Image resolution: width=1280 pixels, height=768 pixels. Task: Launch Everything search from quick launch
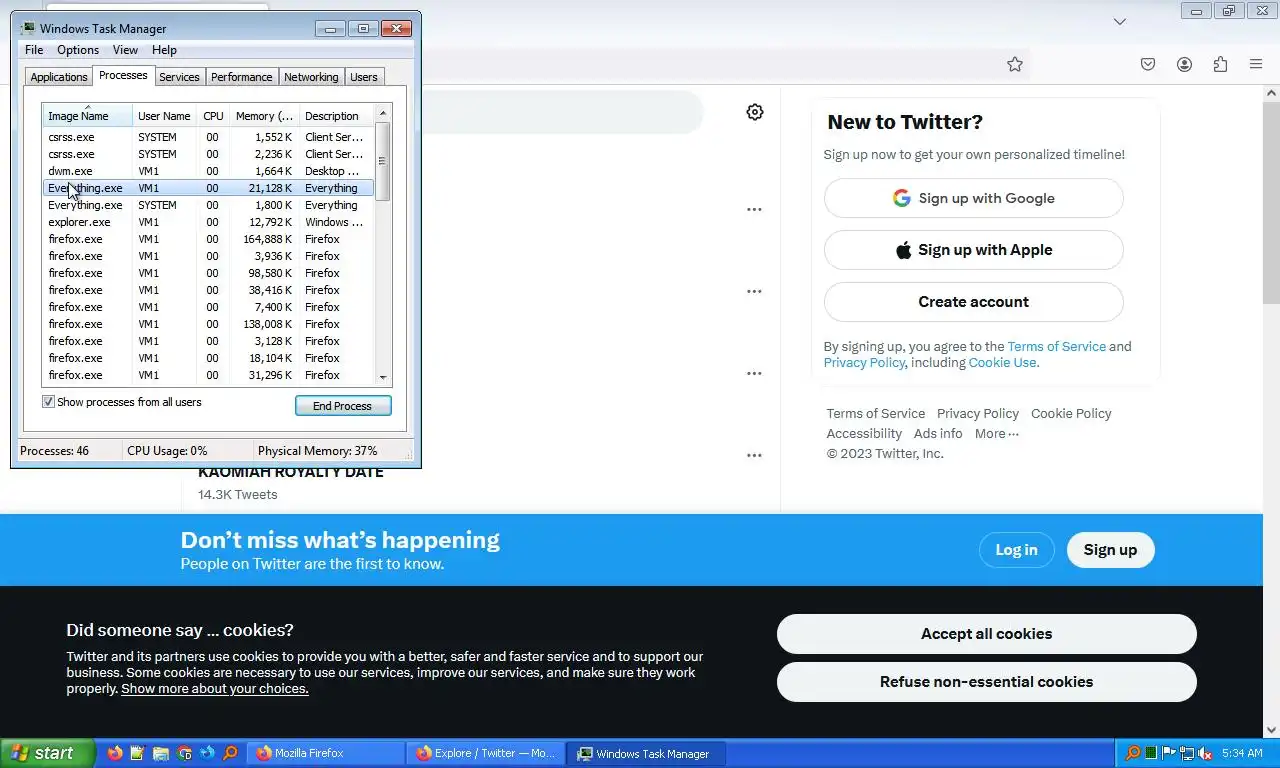[x=230, y=753]
